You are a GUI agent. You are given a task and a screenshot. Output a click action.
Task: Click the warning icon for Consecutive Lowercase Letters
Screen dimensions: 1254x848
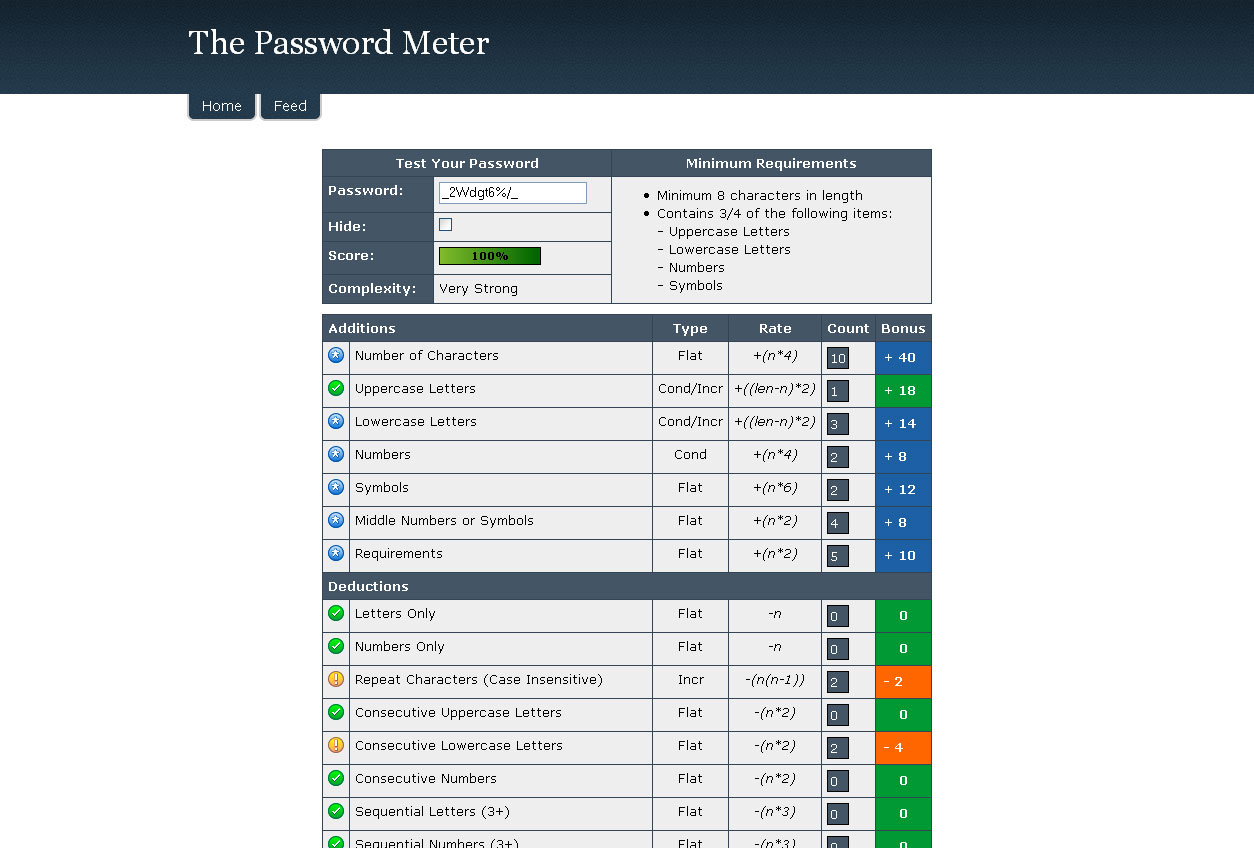pos(336,745)
